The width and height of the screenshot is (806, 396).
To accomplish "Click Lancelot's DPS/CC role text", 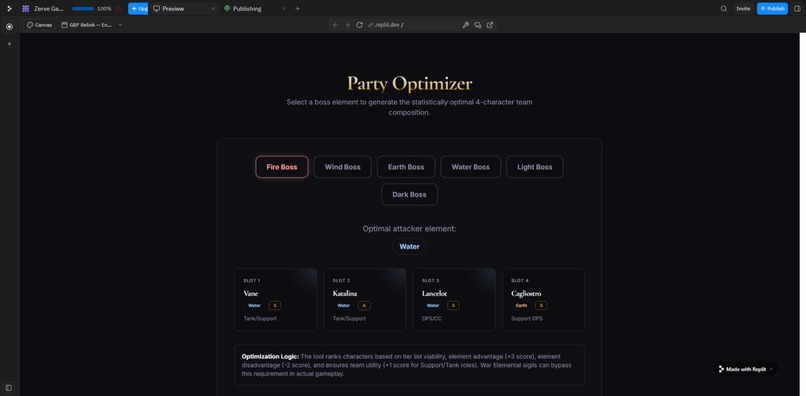I will 432,319.
